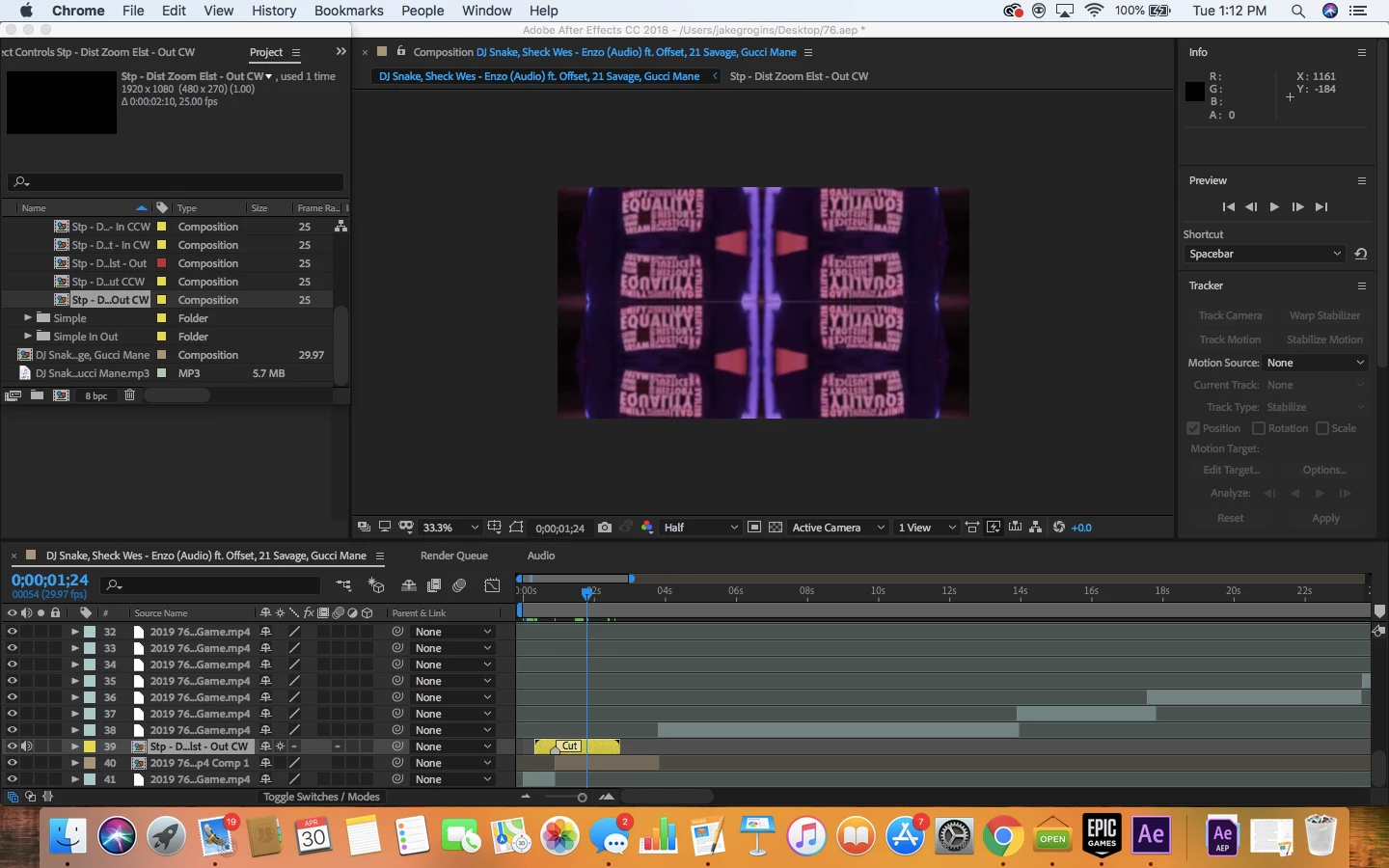Open the Active Camera dropdown
Viewport: 1389px width, 868px height.
[837, 528]
